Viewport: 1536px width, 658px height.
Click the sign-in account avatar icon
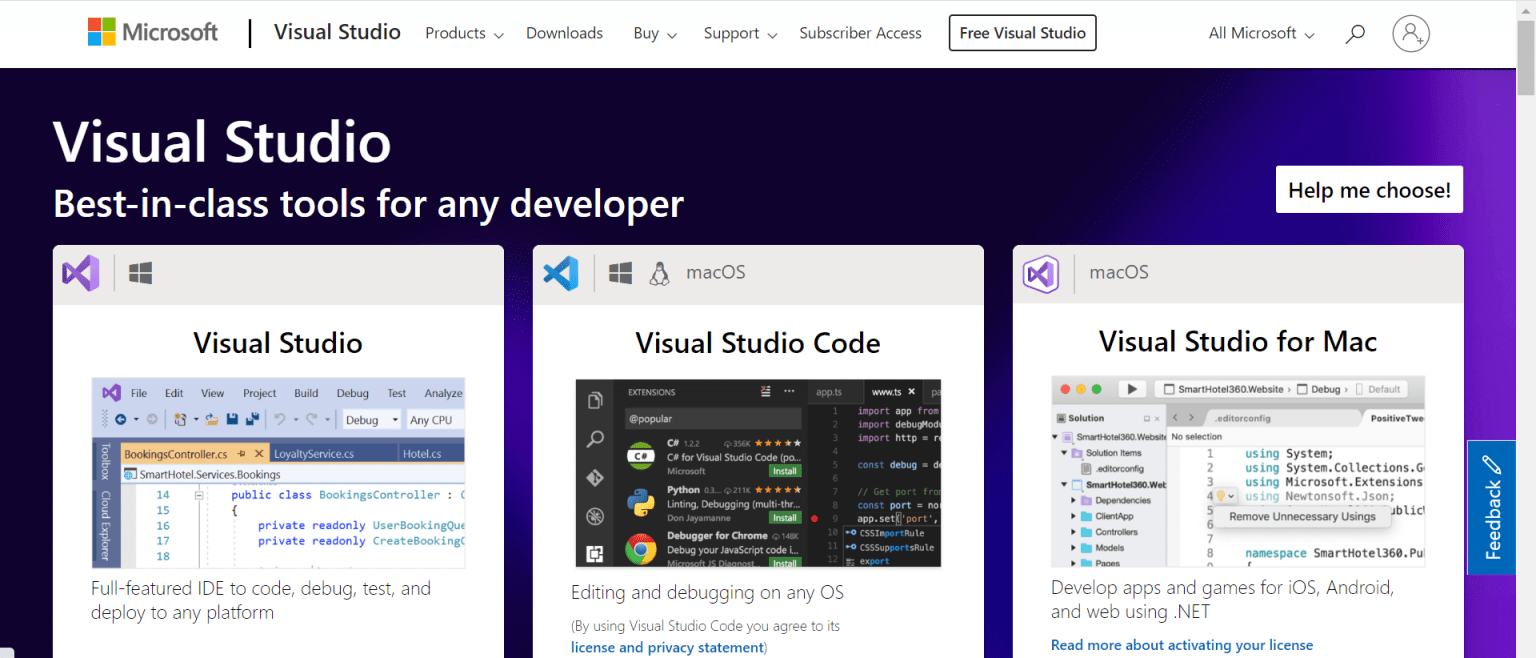[1410, 33]
